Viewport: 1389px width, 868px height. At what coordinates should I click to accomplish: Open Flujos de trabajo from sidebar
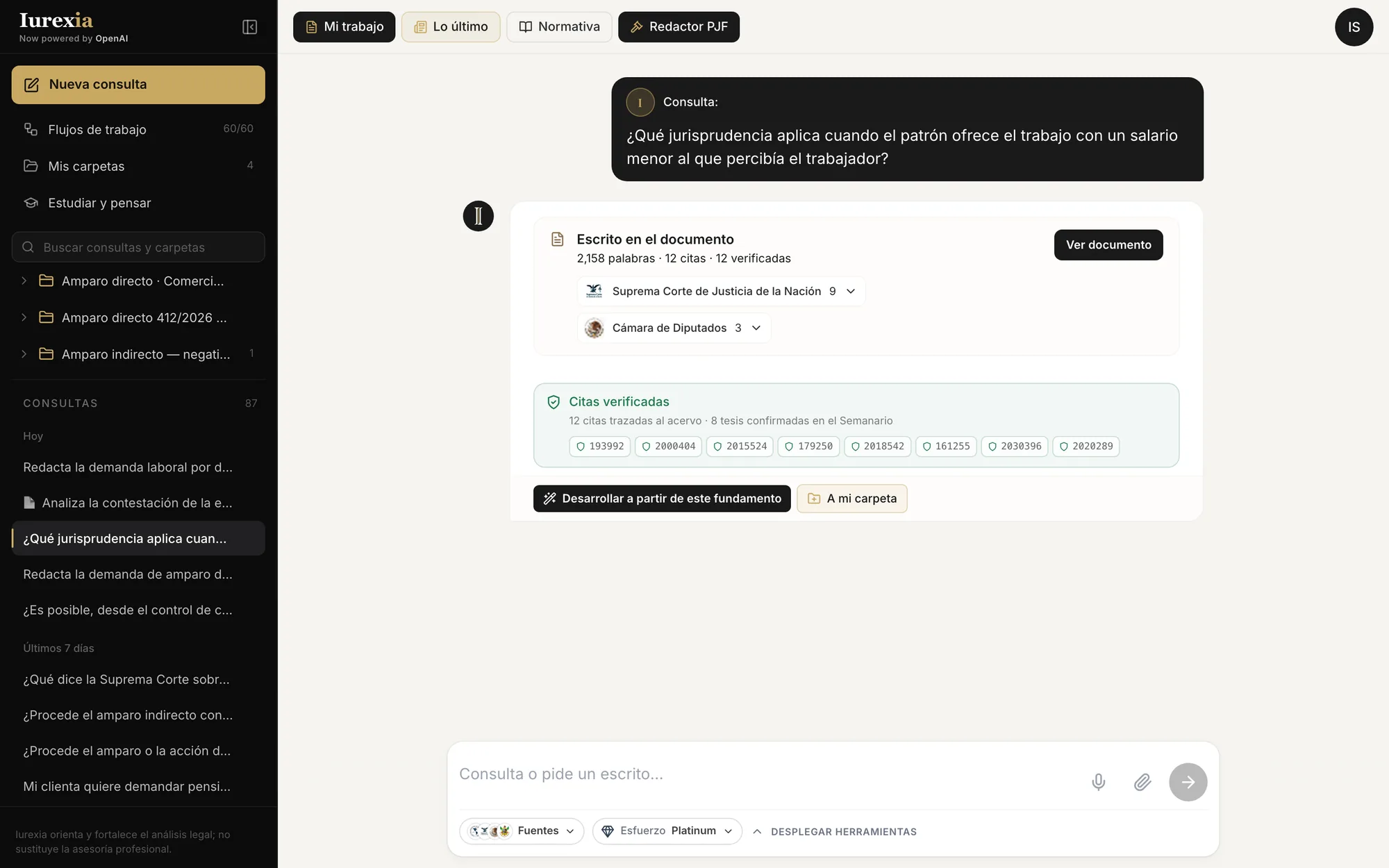coord(138,129)
